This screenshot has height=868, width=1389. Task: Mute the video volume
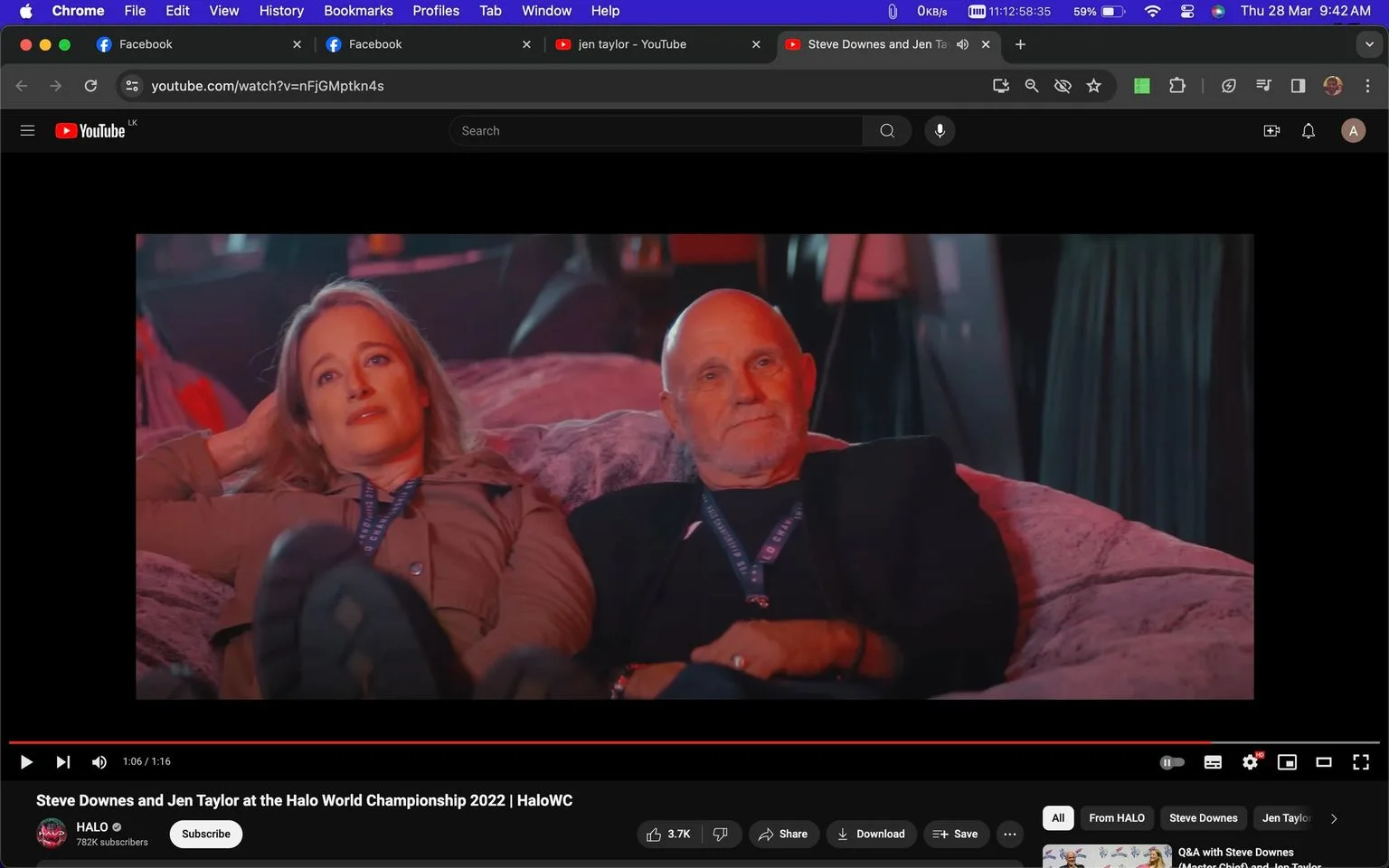pos(99,762)
